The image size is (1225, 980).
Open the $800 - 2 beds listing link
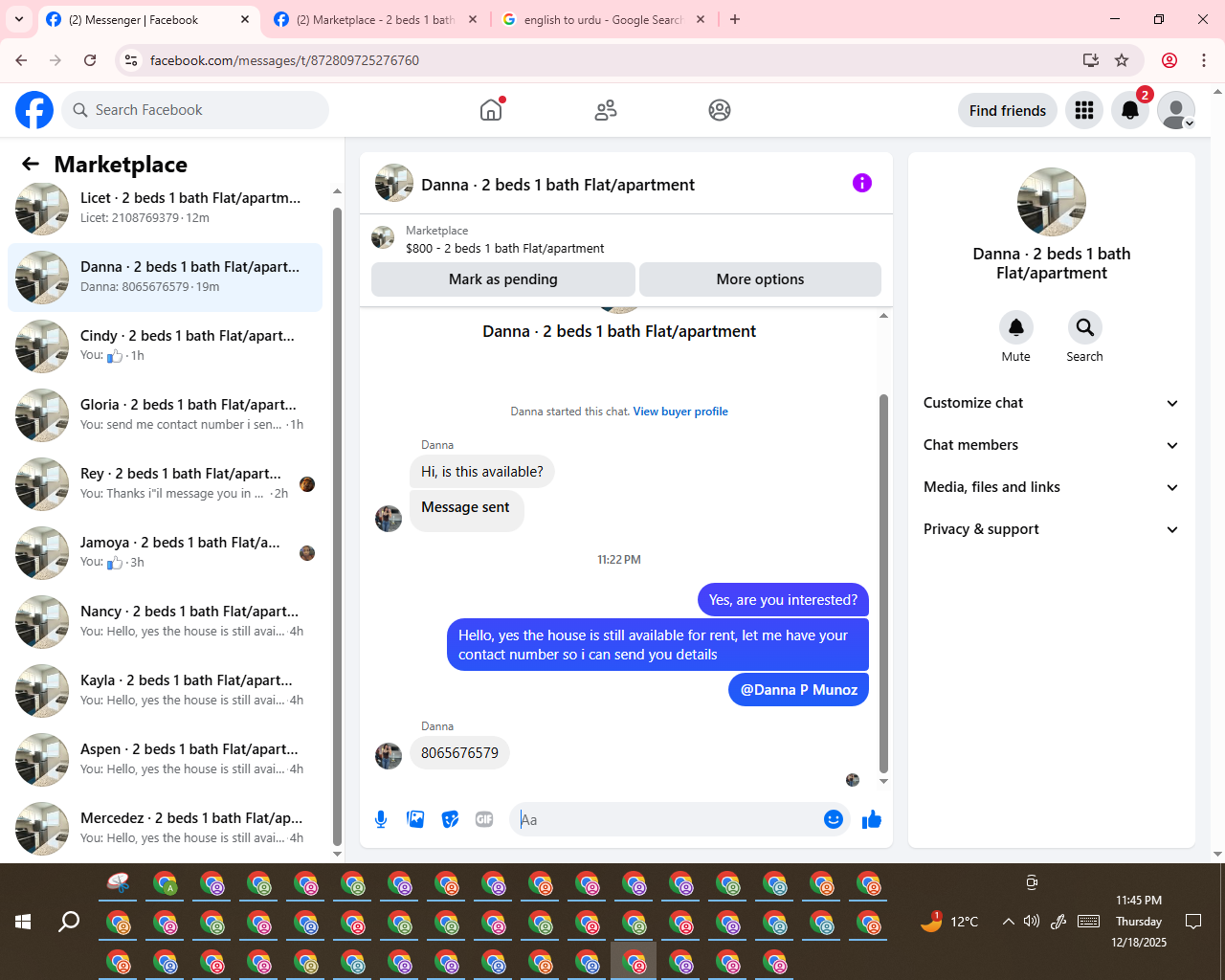pos(504,248)
